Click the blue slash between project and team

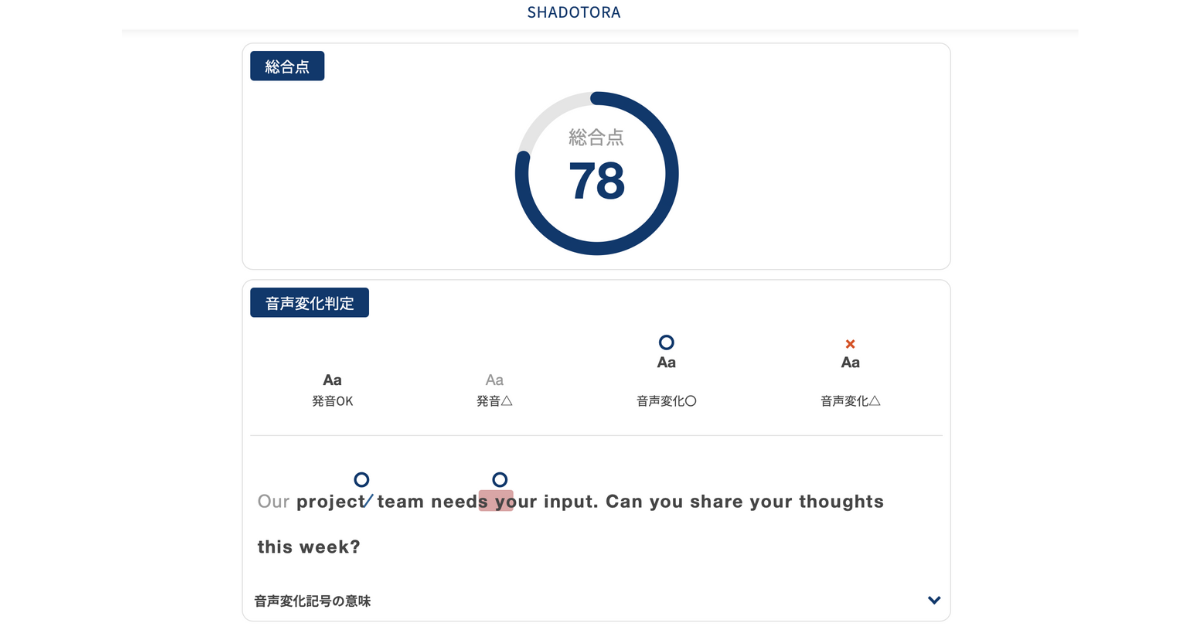(x=369, y=501)
